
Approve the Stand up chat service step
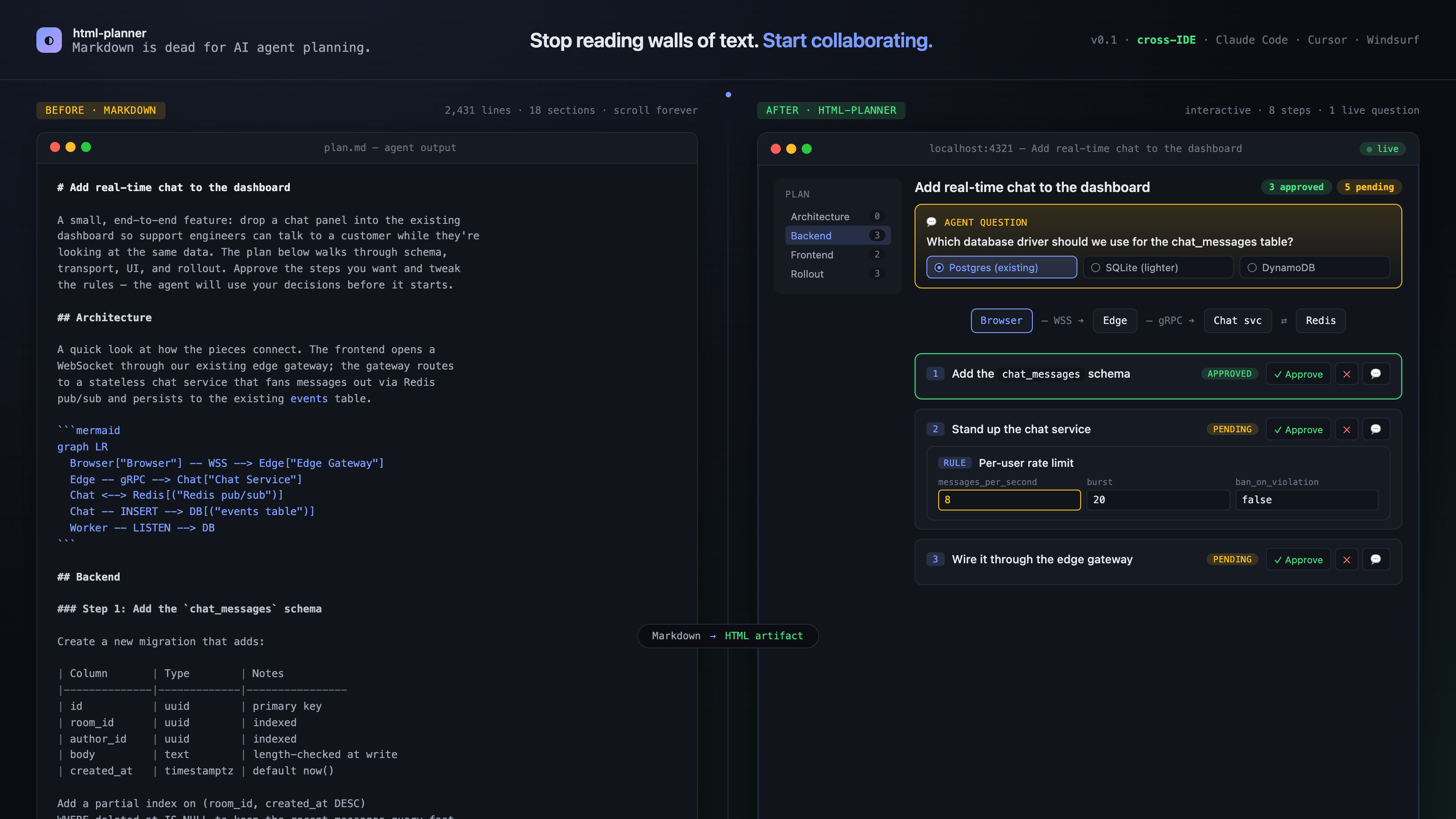coord(1298,430)
